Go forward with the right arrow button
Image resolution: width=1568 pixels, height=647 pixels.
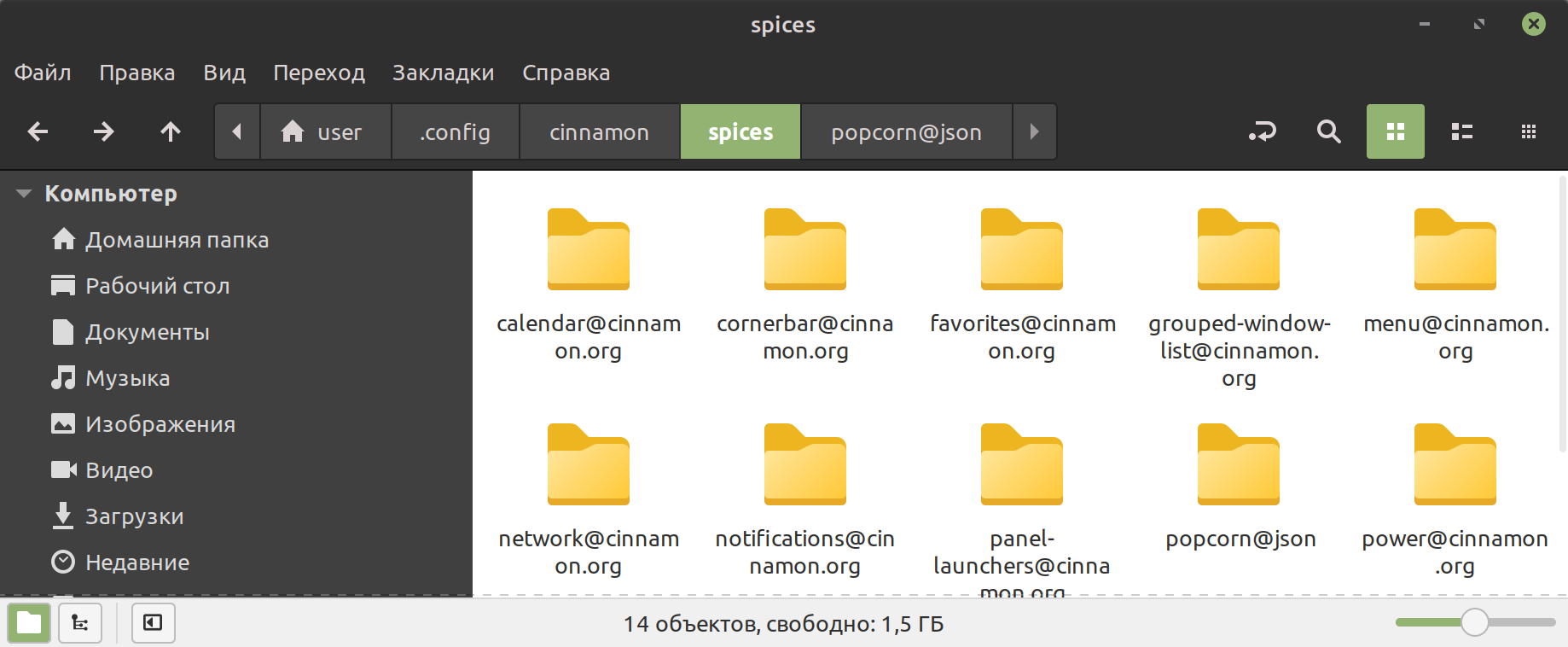(x=103, y=131)
